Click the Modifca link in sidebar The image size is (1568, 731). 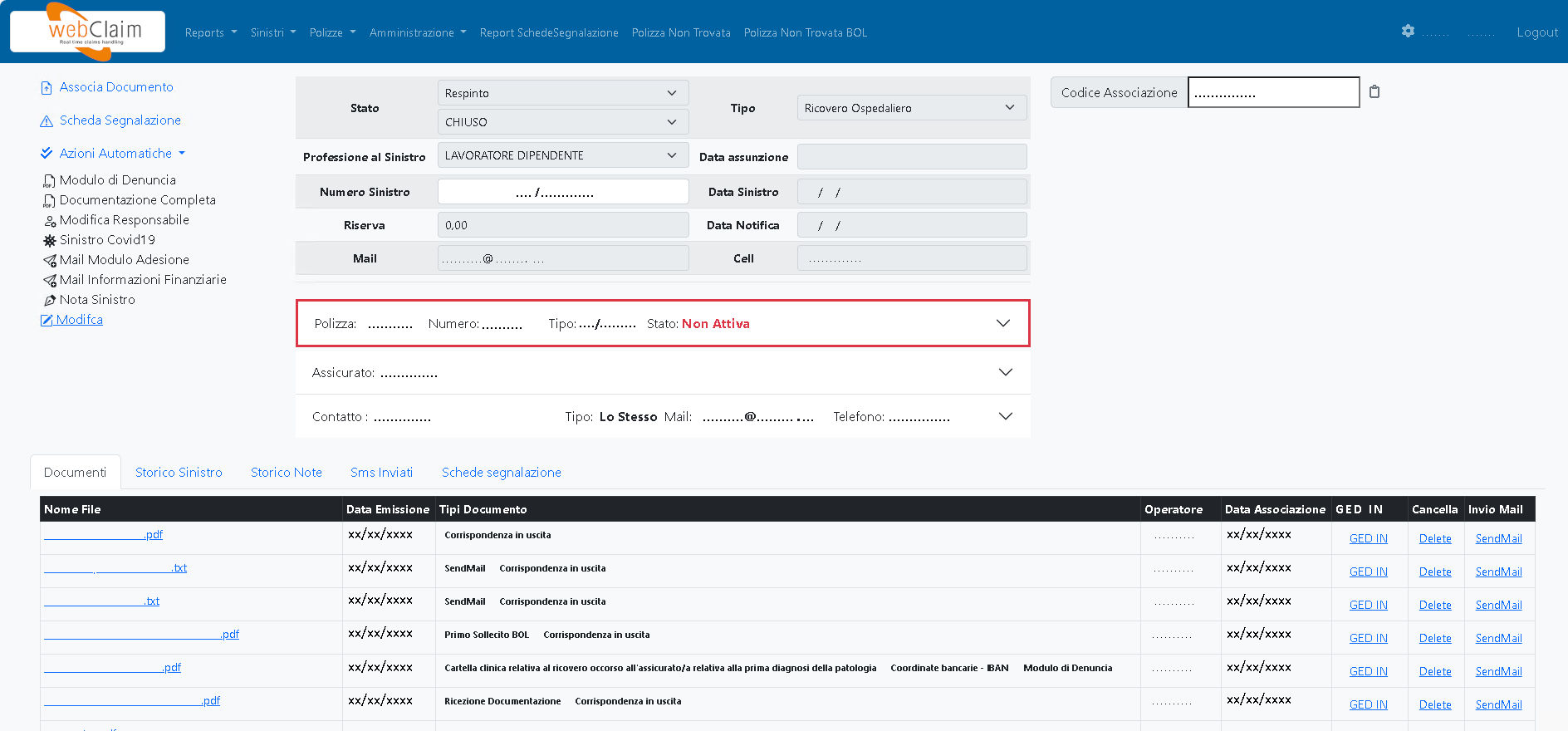pyautogui.click(x=79, y=320)
